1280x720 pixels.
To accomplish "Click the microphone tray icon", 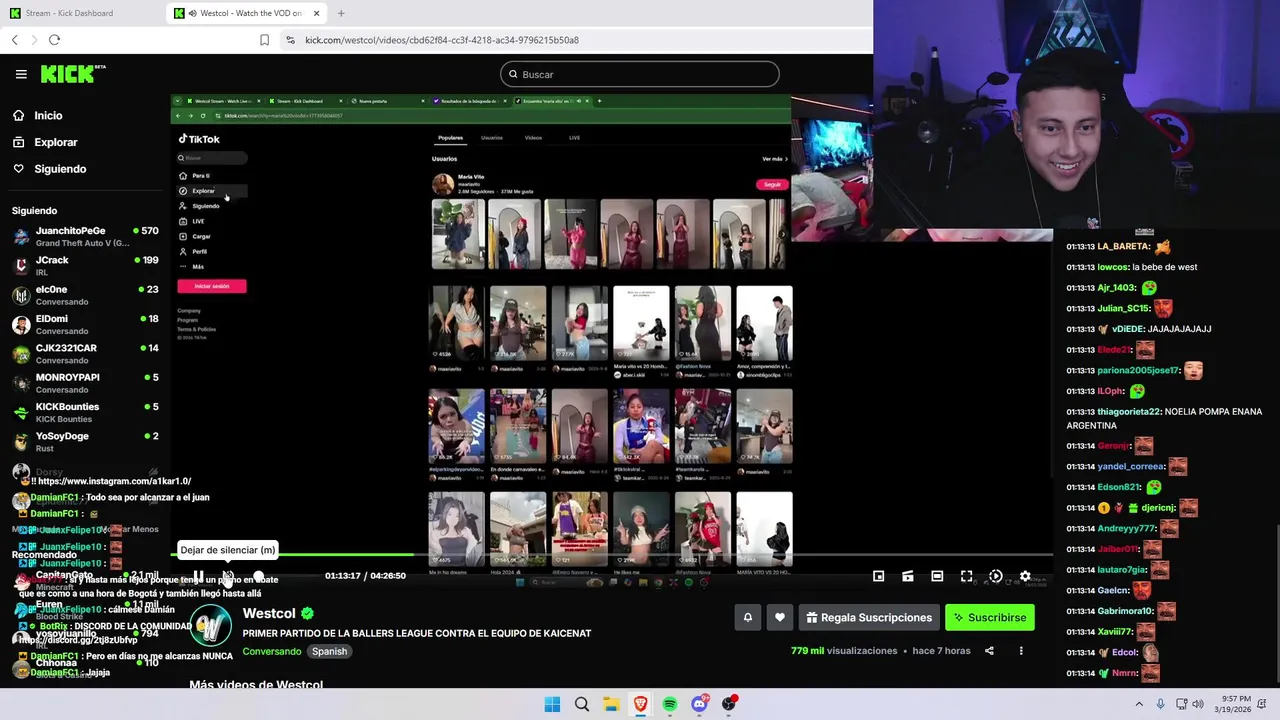I will 1160,704.
